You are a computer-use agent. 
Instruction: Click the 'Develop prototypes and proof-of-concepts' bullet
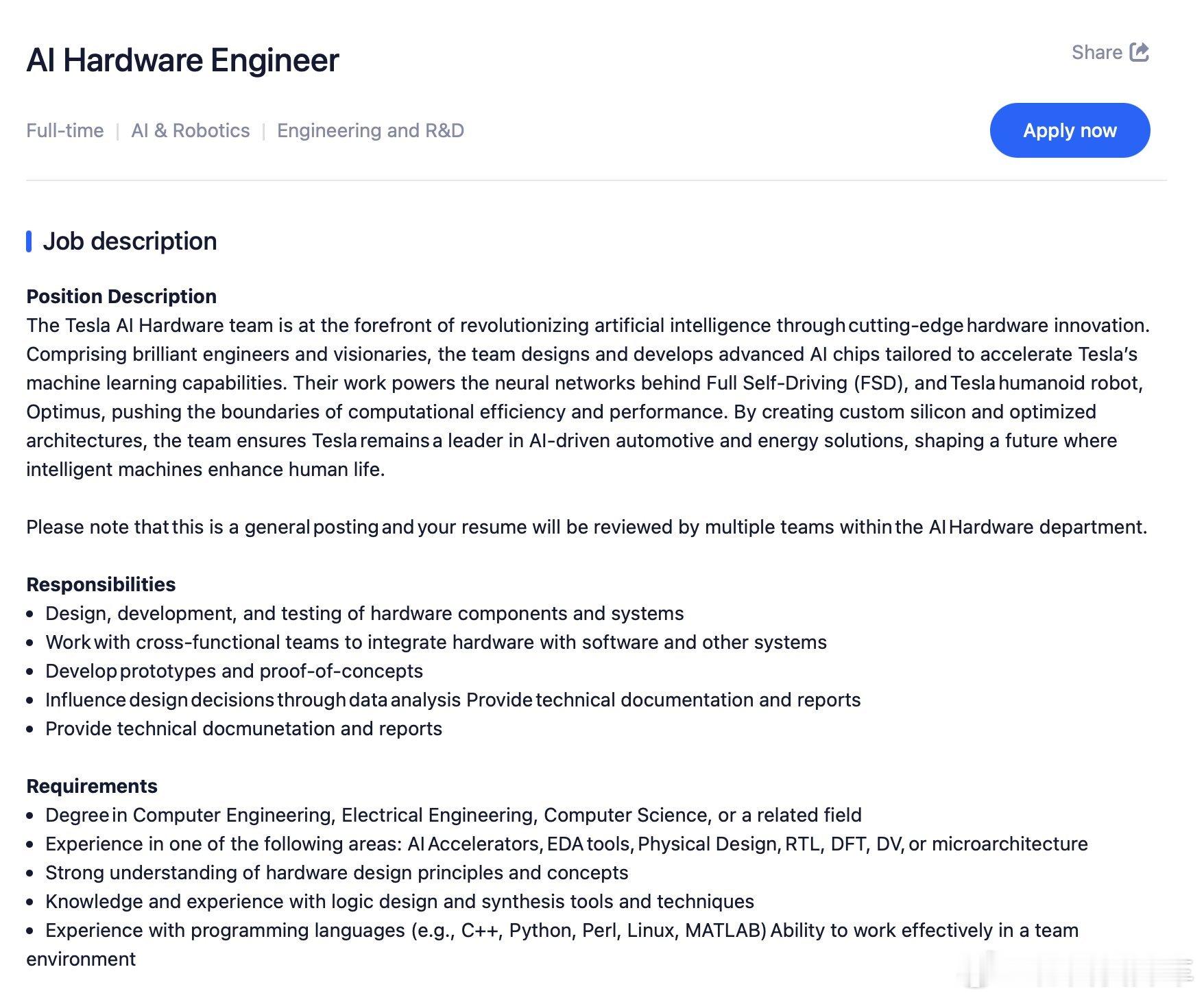(234, 671)
